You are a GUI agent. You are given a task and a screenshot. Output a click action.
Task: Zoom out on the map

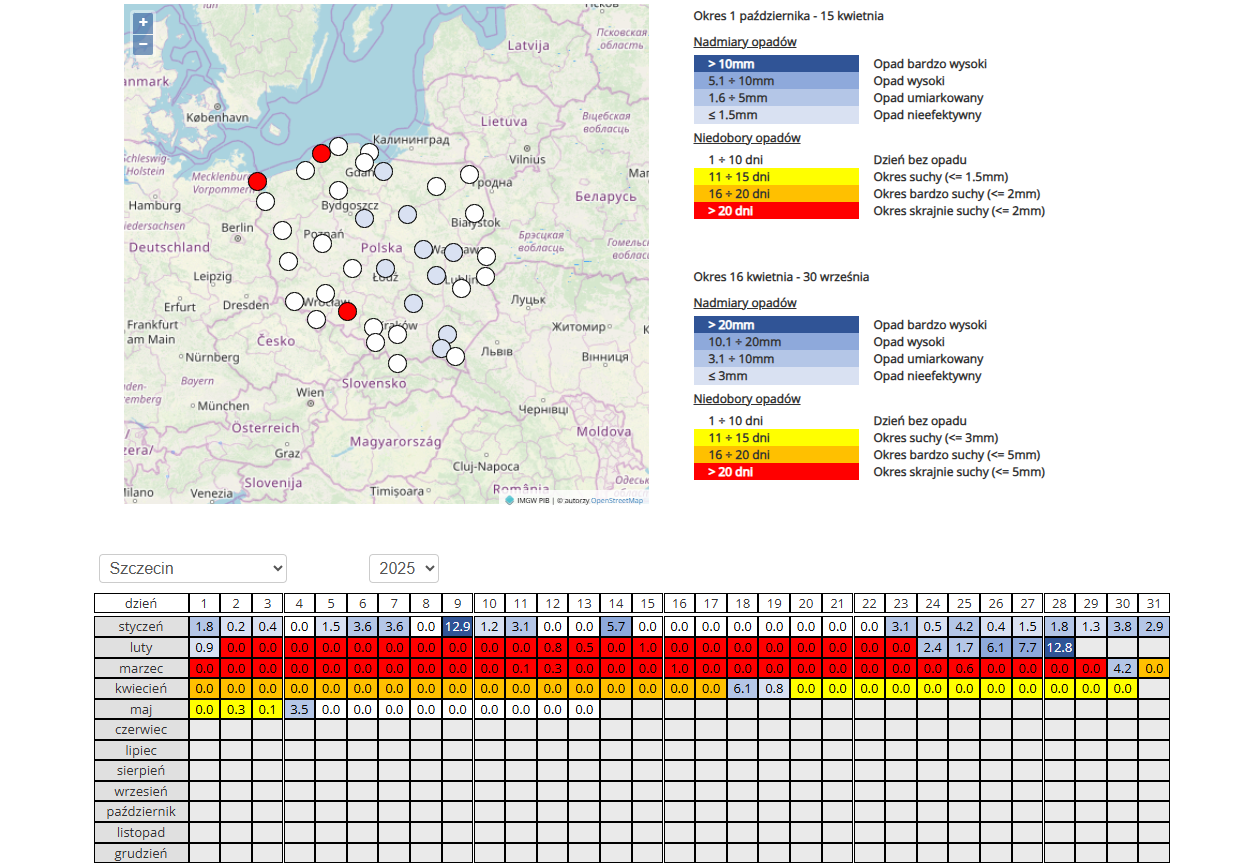pyautogui.click(x=143, y=44)
